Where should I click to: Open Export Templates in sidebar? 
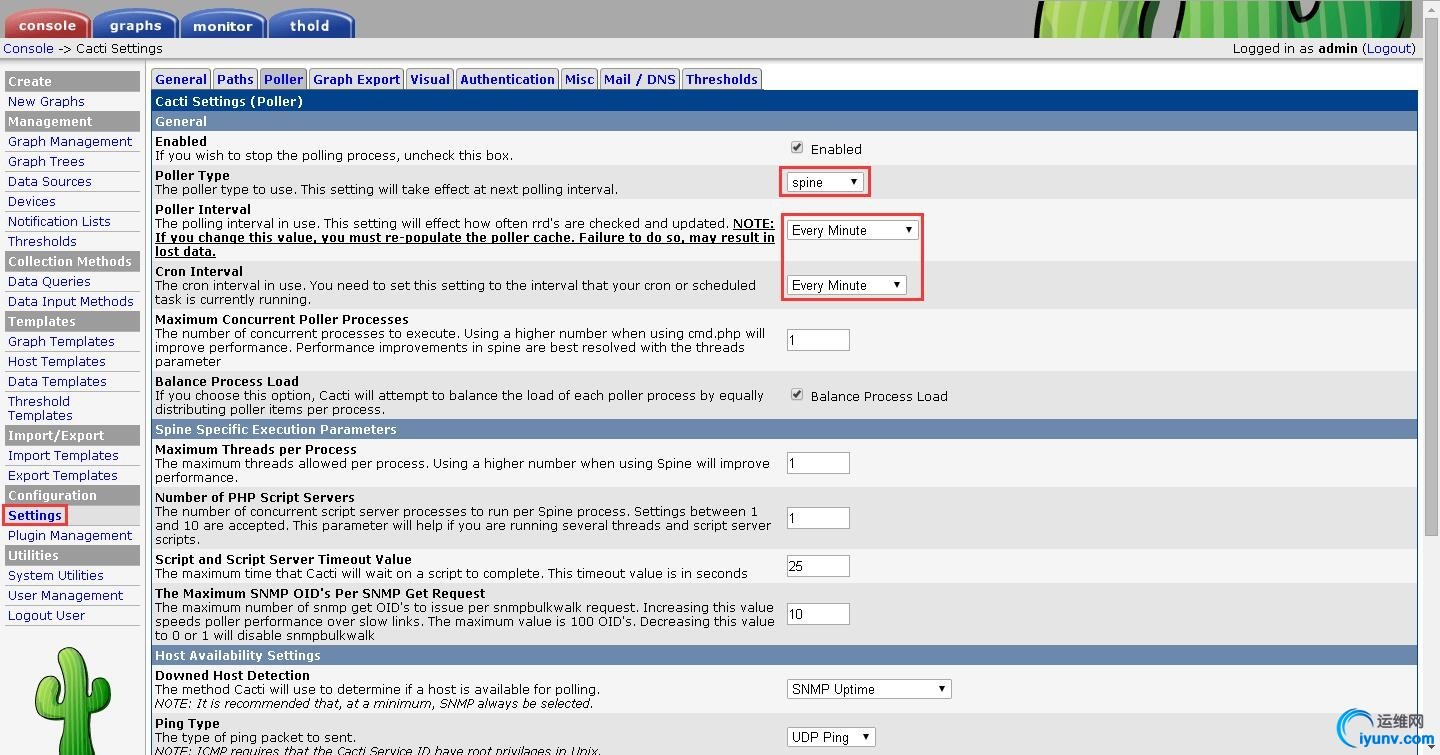(63, 475)
